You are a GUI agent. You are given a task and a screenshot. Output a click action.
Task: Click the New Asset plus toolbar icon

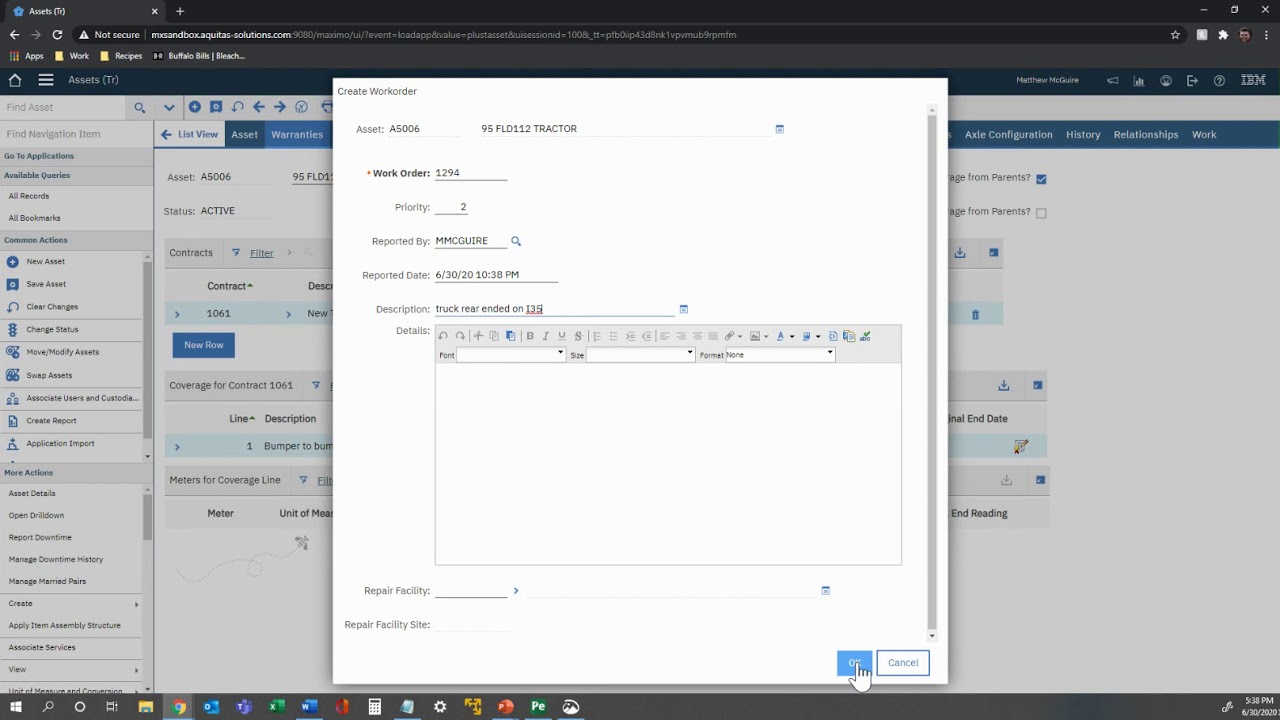pos(194,107)
